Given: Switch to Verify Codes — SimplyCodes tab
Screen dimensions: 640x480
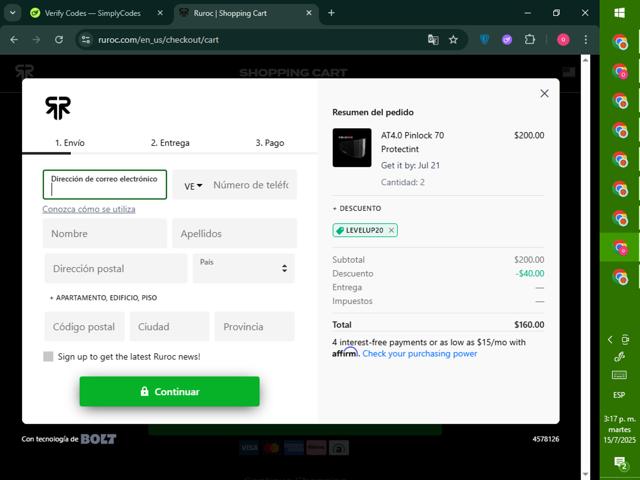Looking at the screenshot, I should click(92, 13).
